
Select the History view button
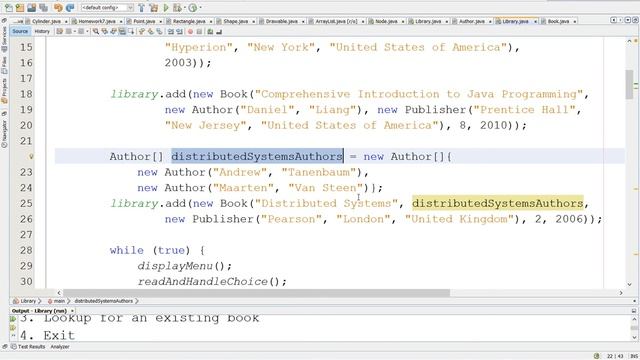click(x=42, y=31)
